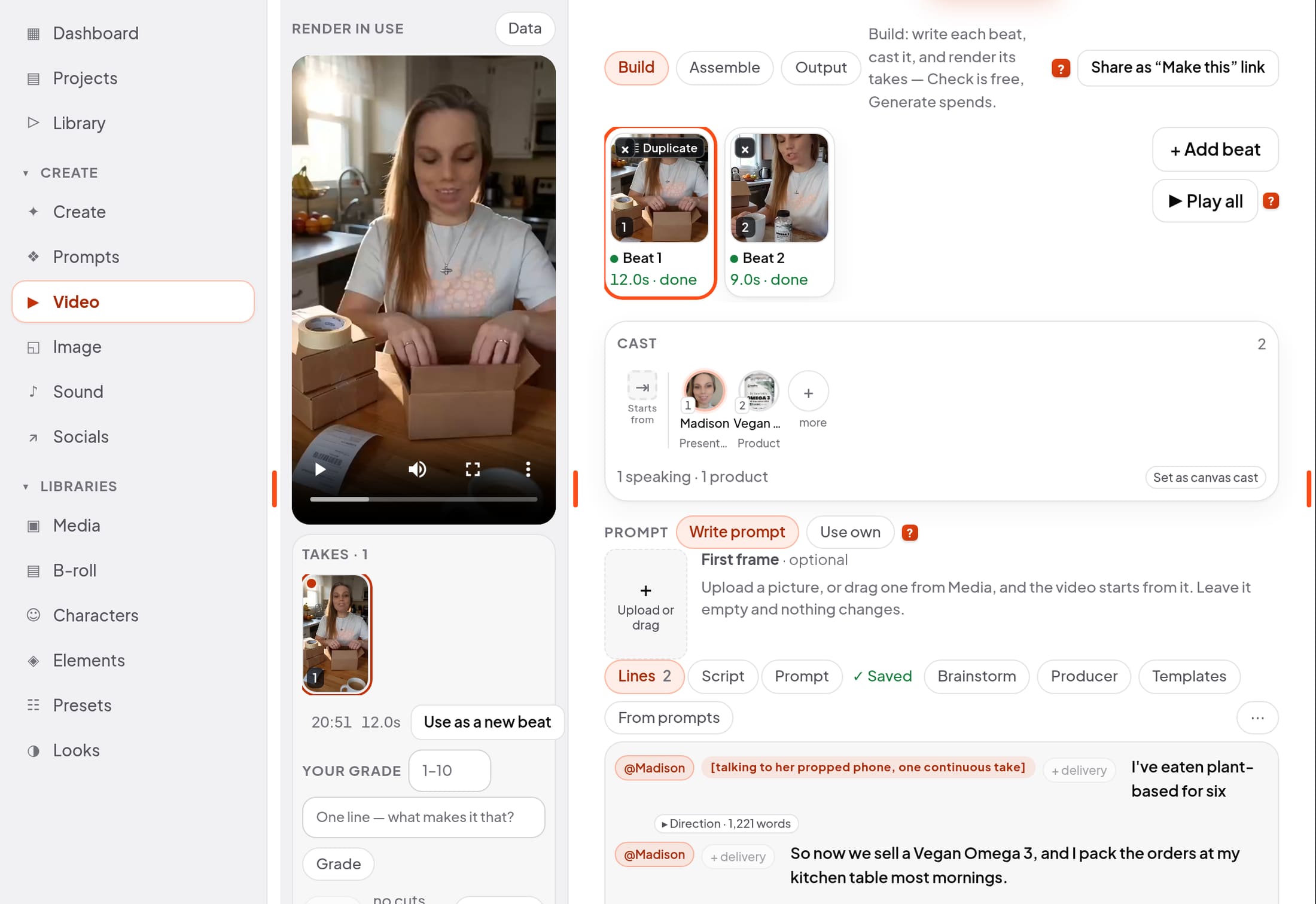Click Set as canvas cast
Screen dimensions: 1316x904
1205,477
